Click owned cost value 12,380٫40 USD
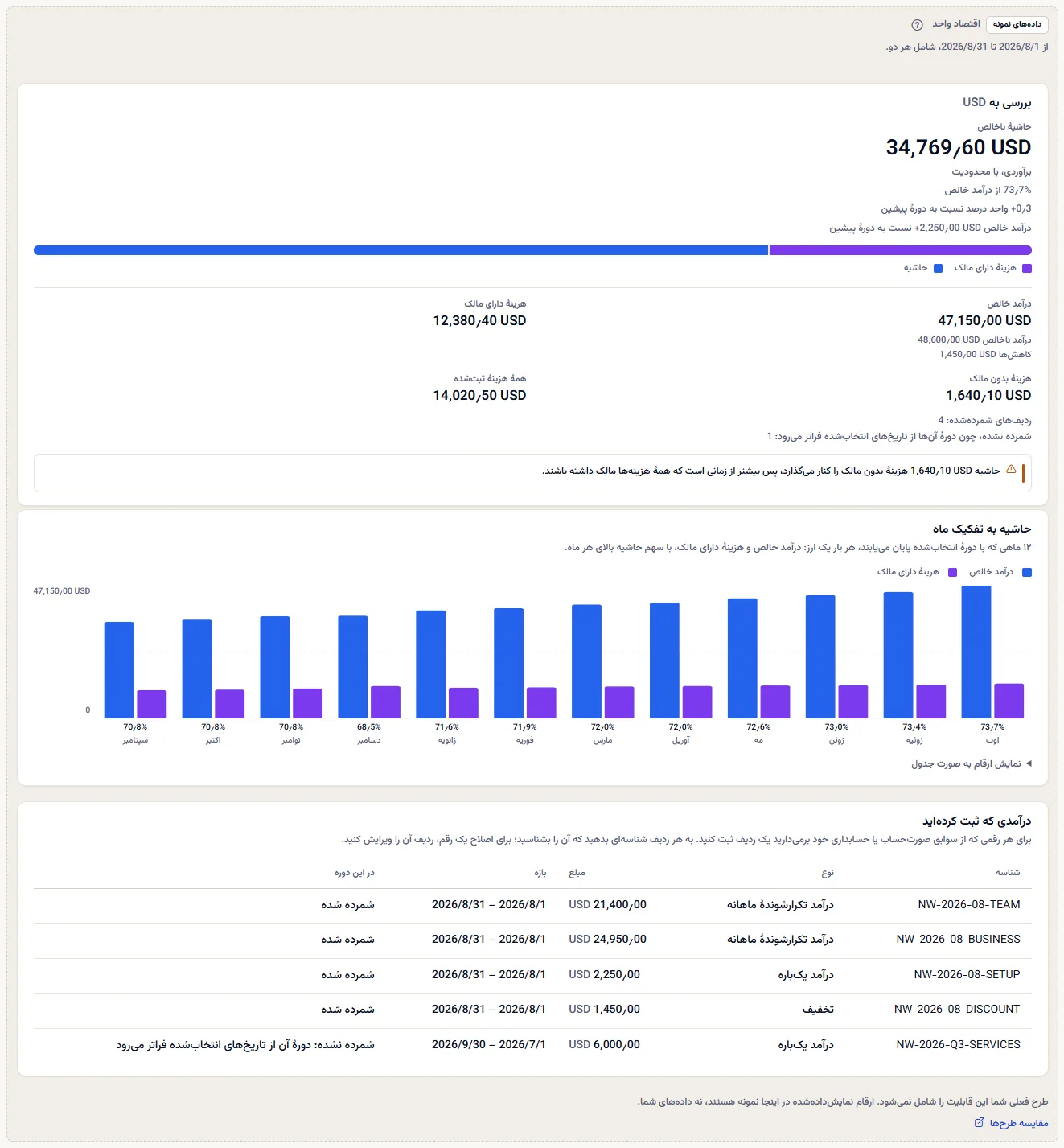This screenshot has height=1148, width=1064. pyautogui.click(x=479, y=321)
